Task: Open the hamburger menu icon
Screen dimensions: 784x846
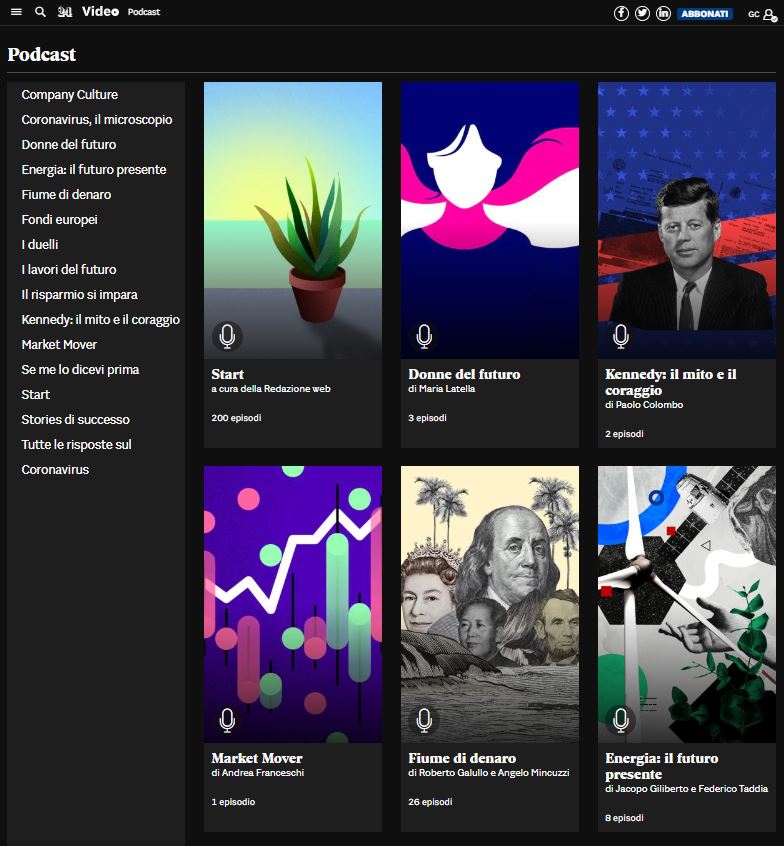Action: tap(16, 12)
